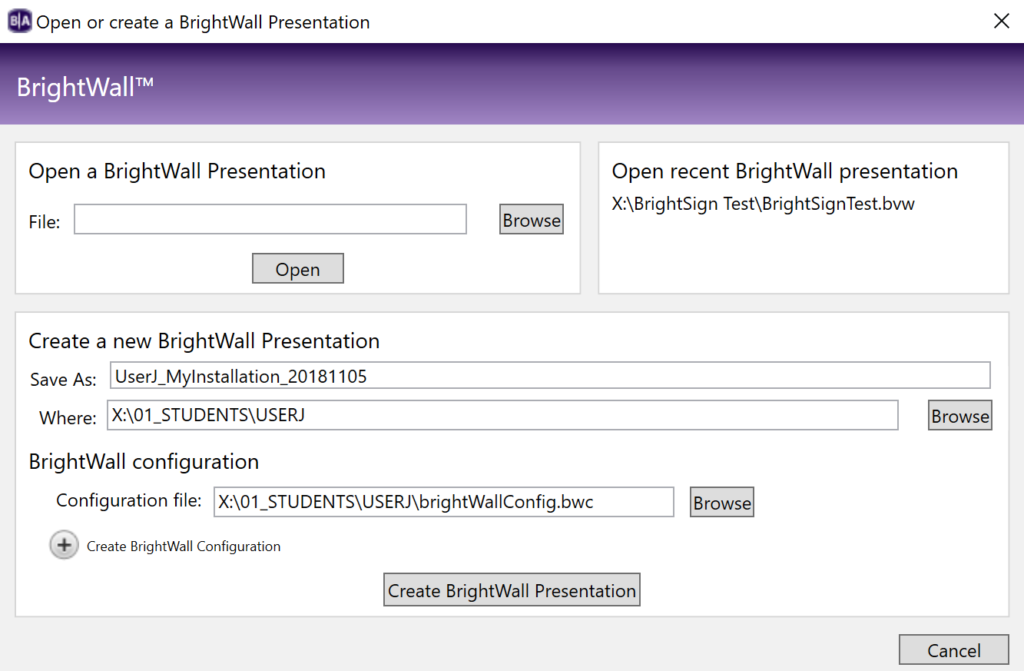Viewport: 1024px width, 671px height.
Task: Click the 'Open a BrightWall Presentation' heading
Action: click(x=177, y=171)
